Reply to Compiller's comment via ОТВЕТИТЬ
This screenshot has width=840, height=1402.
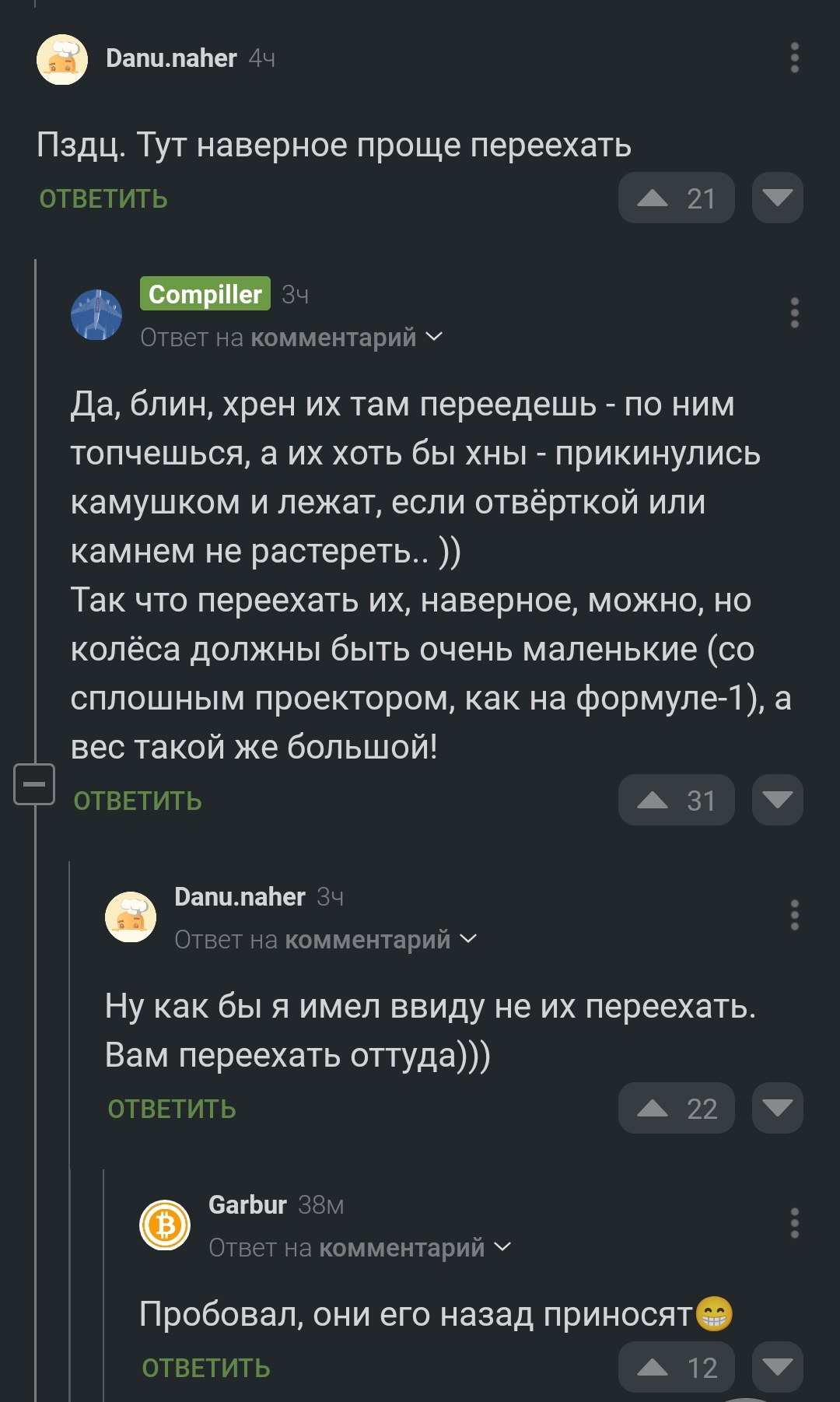(x=138, y=801)
